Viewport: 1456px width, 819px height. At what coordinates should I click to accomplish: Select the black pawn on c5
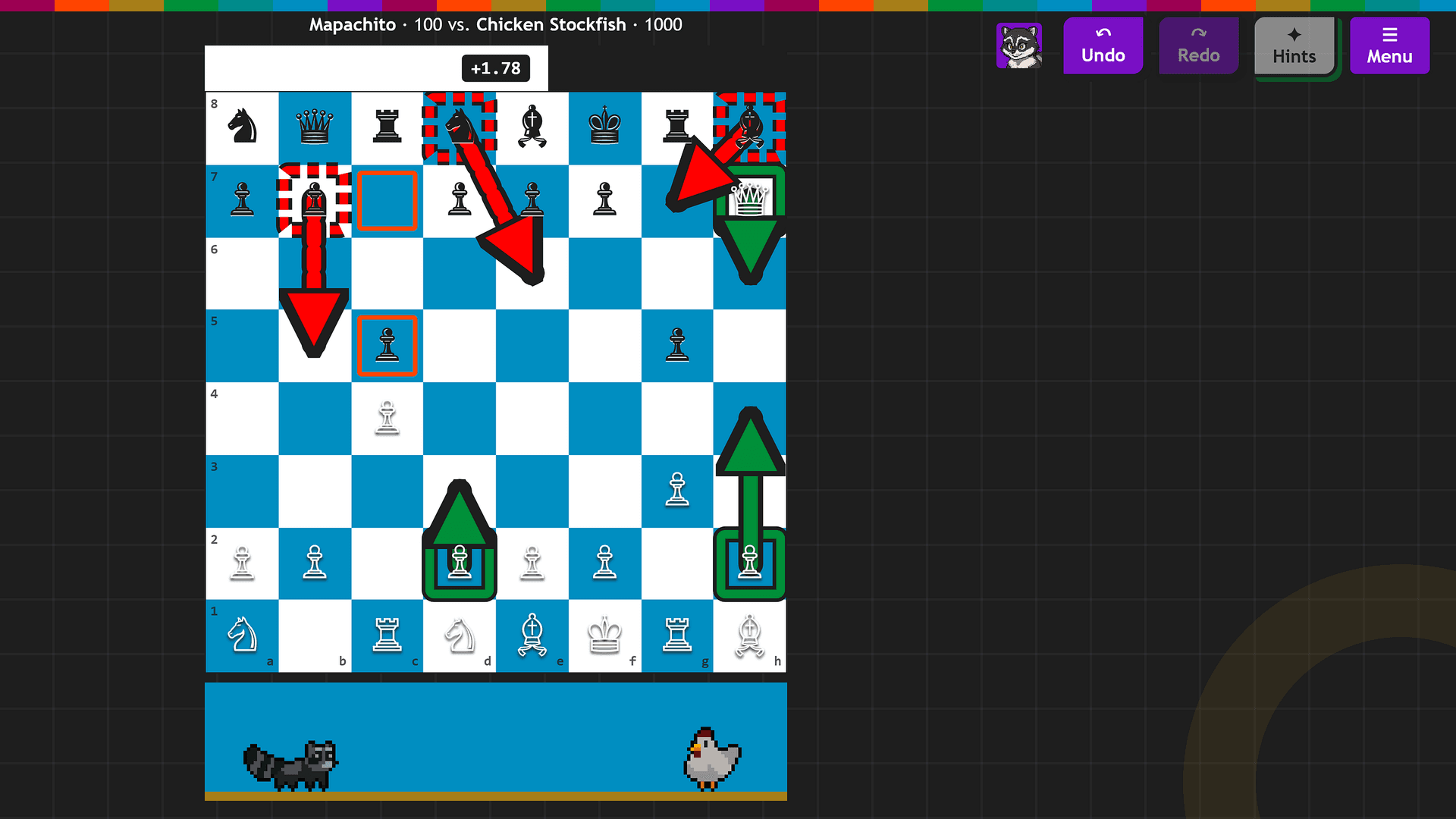click(387, 345)
